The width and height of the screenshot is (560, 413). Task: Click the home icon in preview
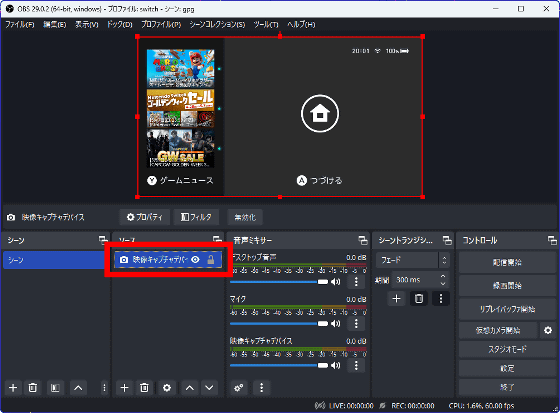320,114
